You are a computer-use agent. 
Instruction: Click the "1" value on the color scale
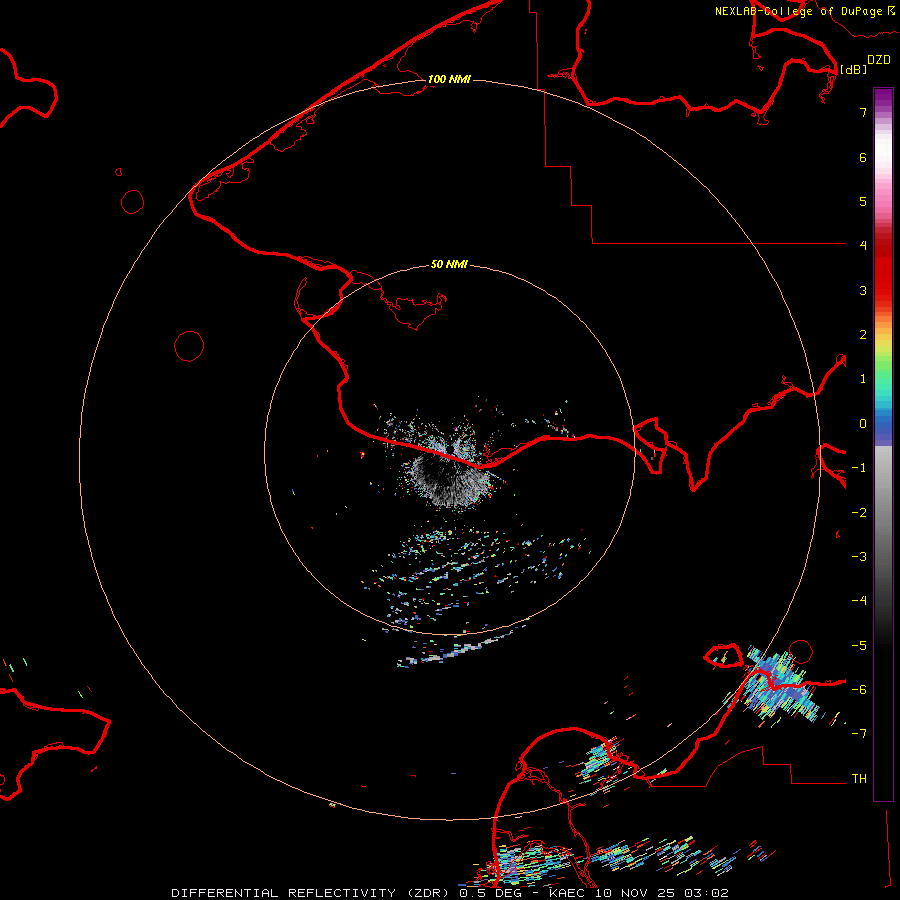click(863, 379)
